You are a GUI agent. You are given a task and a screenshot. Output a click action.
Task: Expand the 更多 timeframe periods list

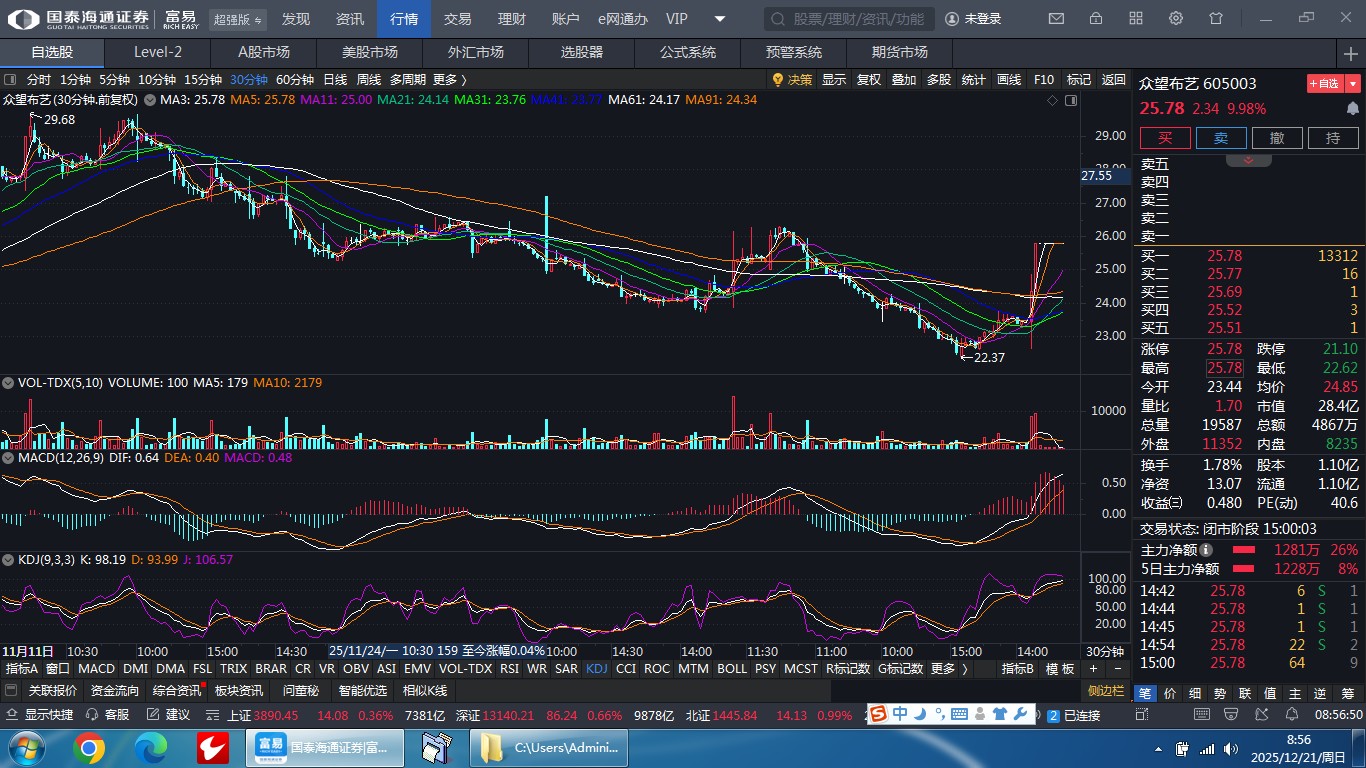(x=449, y=80)
